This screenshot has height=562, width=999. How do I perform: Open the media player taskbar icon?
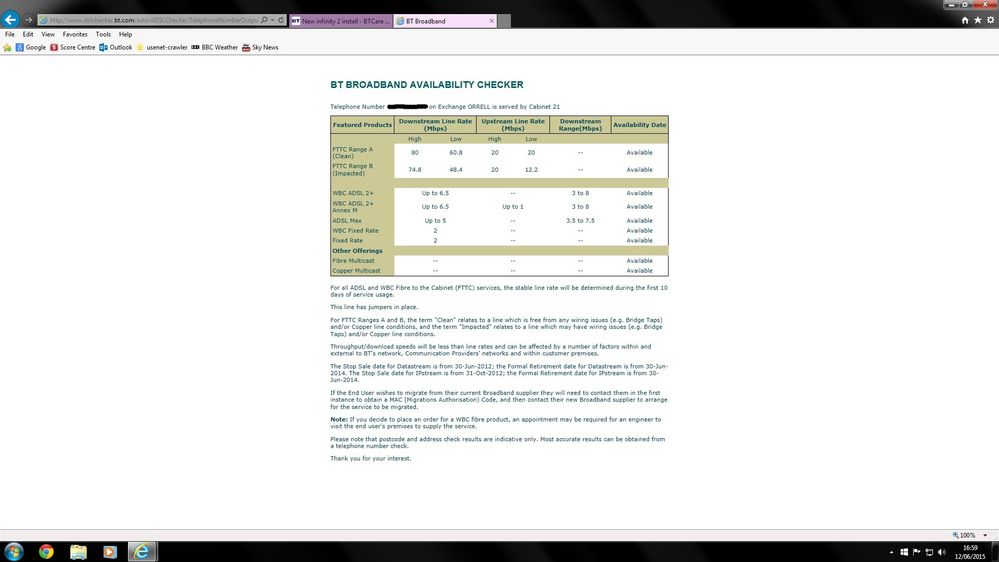click(x=110, y=552)
